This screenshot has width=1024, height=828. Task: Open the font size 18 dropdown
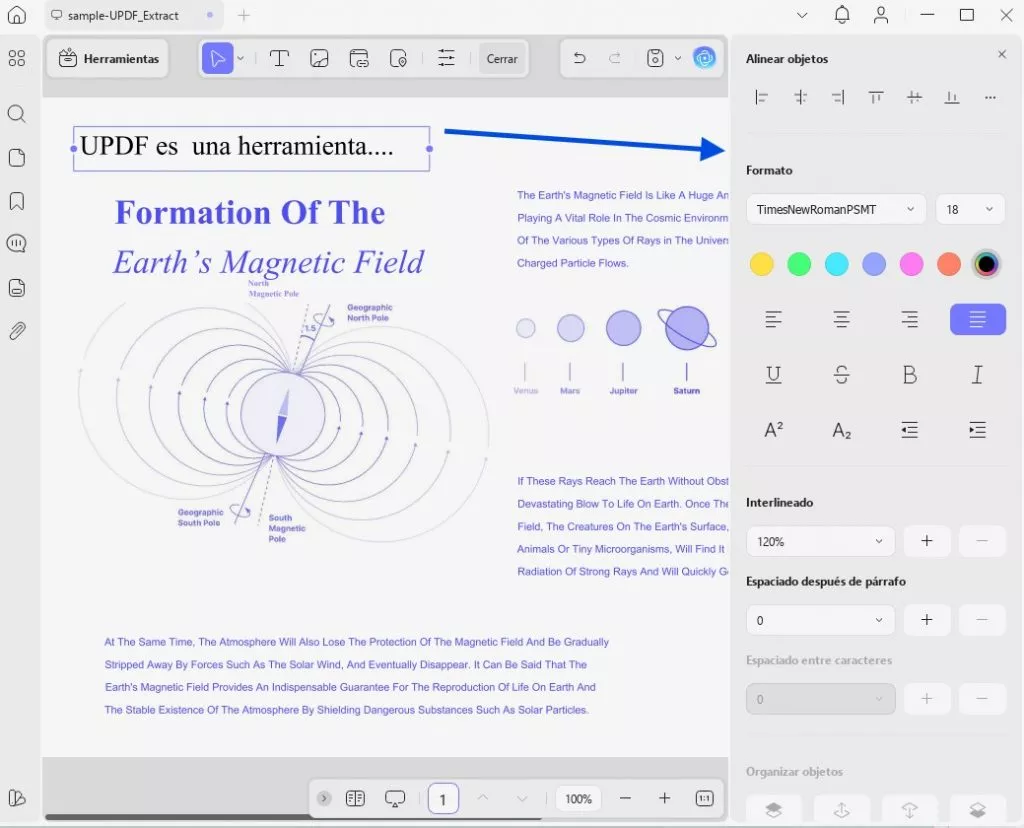pyautogui.click(x=970, y=210)
